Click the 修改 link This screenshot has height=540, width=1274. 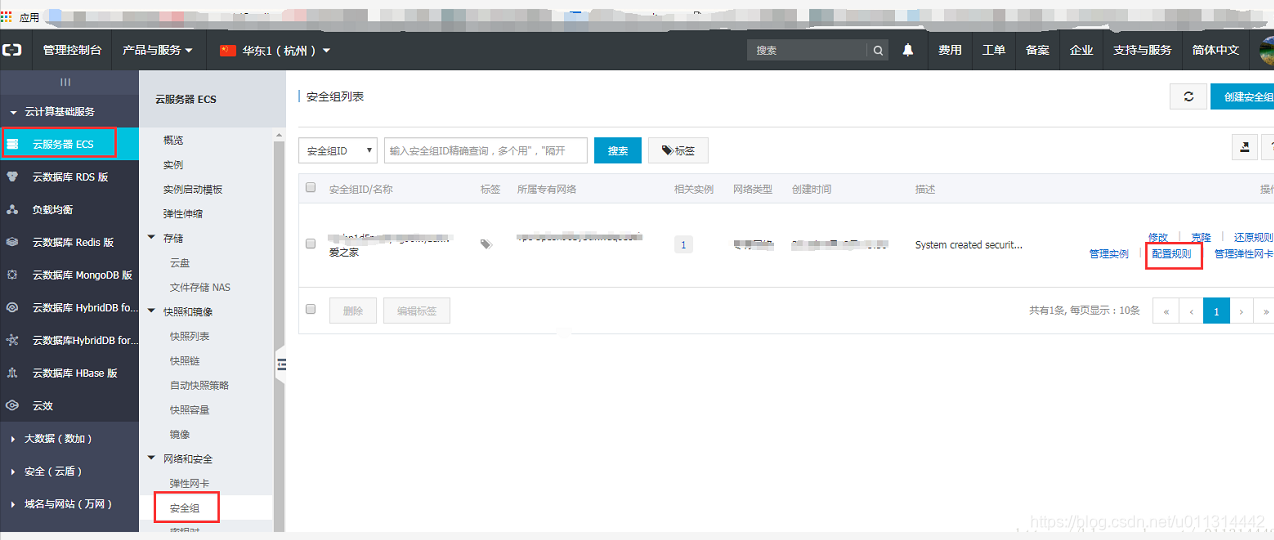pyautogui.click(x=1158, y=237)
